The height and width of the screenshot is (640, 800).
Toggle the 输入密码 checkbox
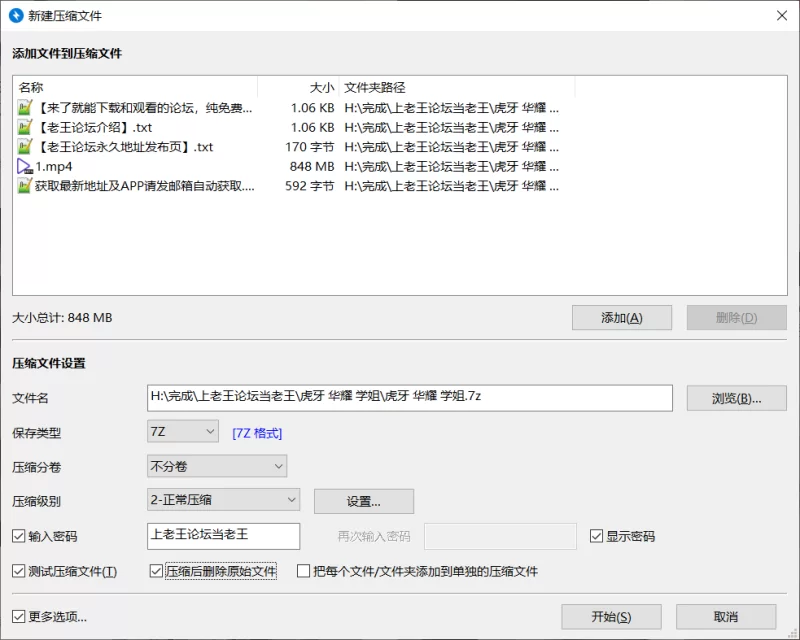(18, 536)
